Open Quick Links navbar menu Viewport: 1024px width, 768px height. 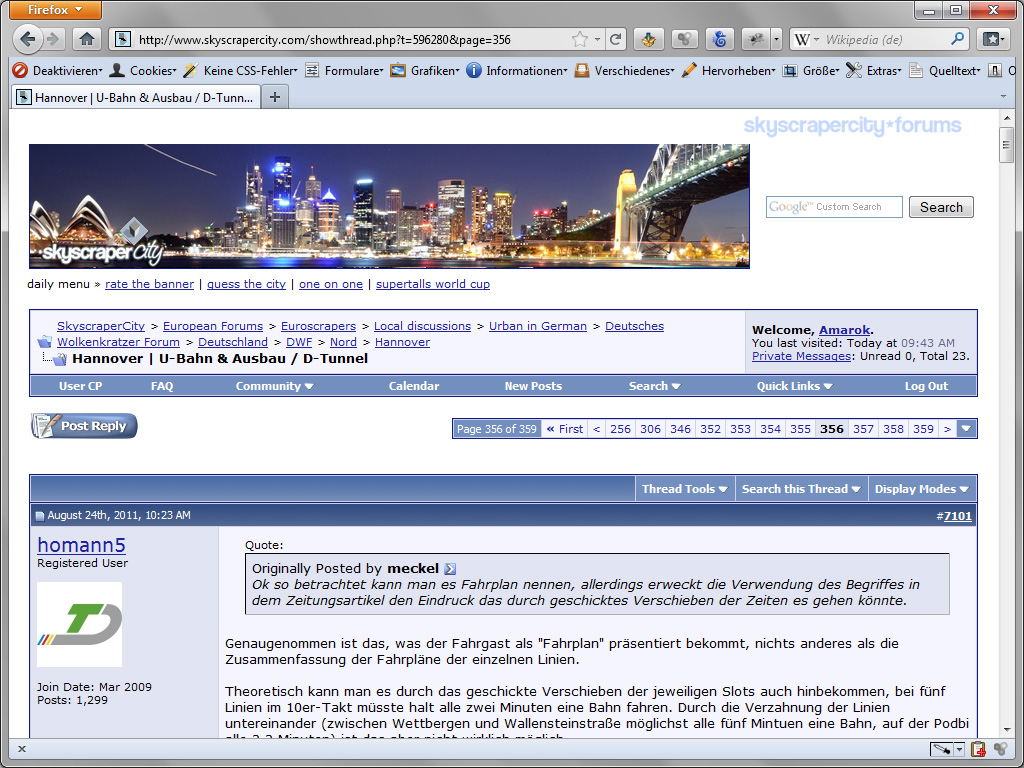click(794, 386)
